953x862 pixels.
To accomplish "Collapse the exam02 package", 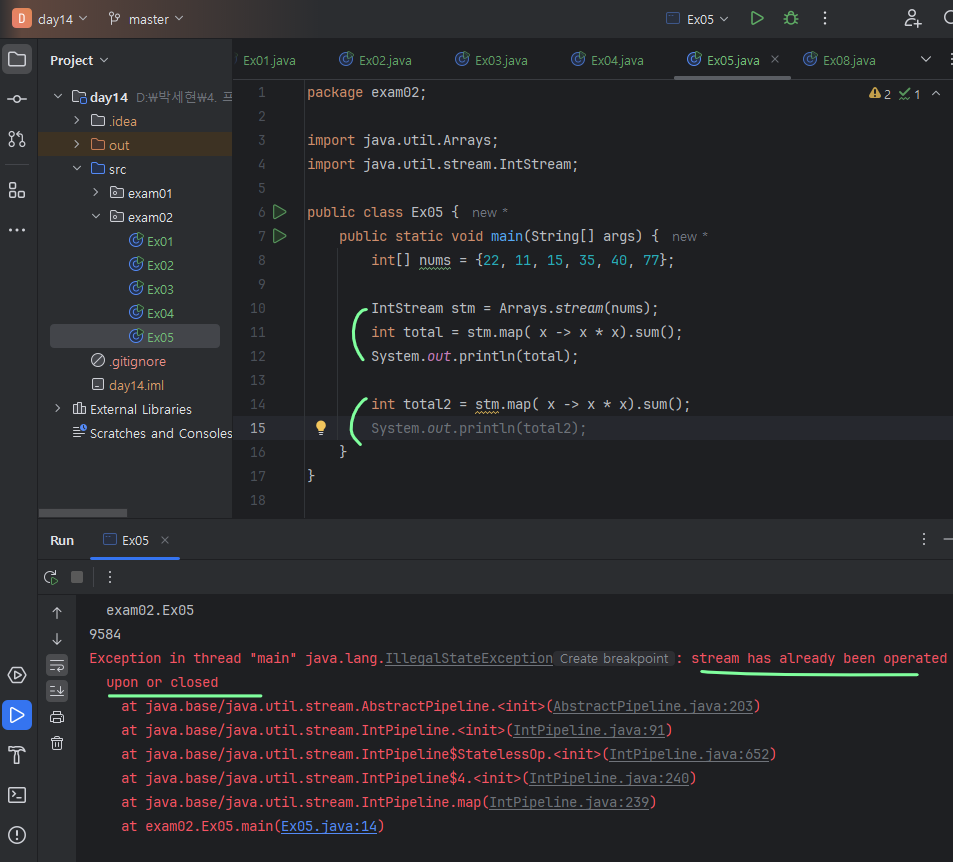I will click(95, 216).
